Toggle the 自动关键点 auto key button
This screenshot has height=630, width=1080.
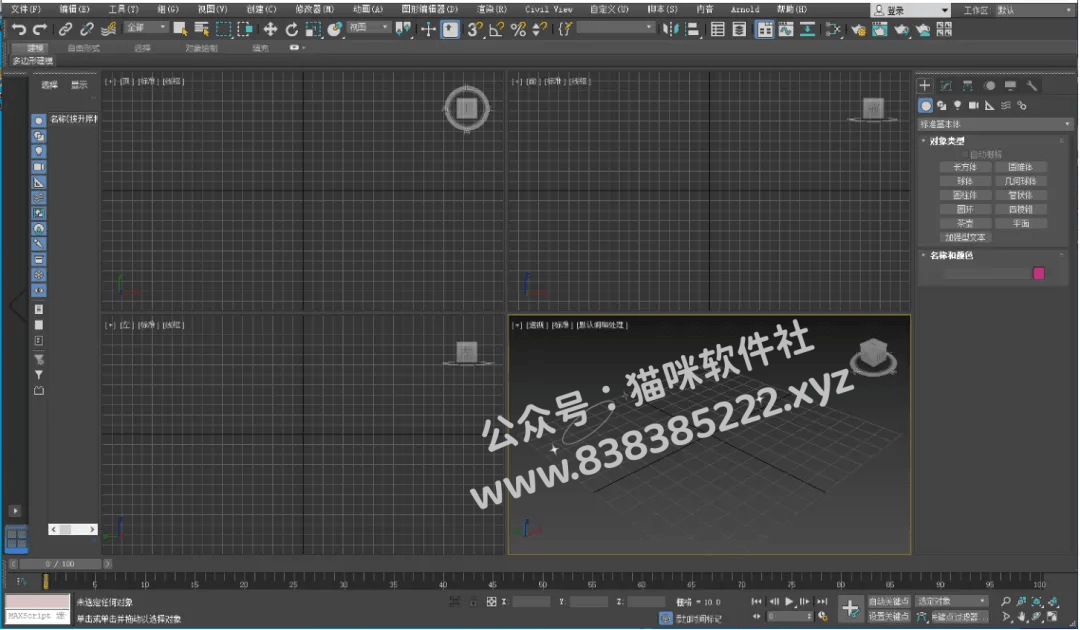pyautogui.click(x=889, y=601)
